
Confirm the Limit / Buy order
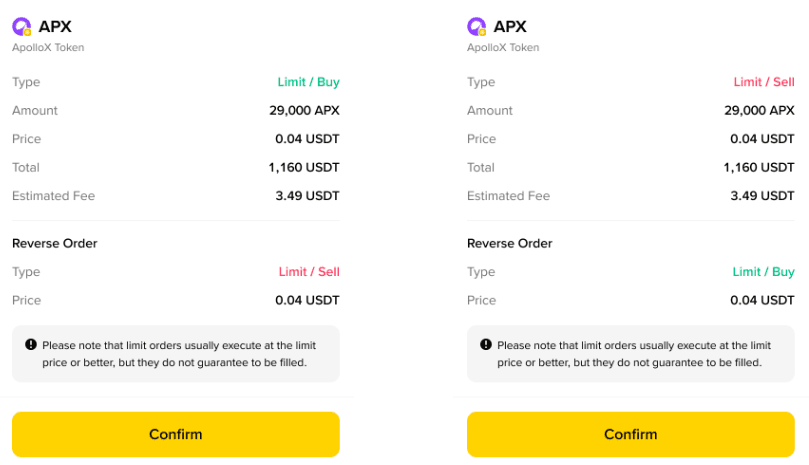coord(176,434)
